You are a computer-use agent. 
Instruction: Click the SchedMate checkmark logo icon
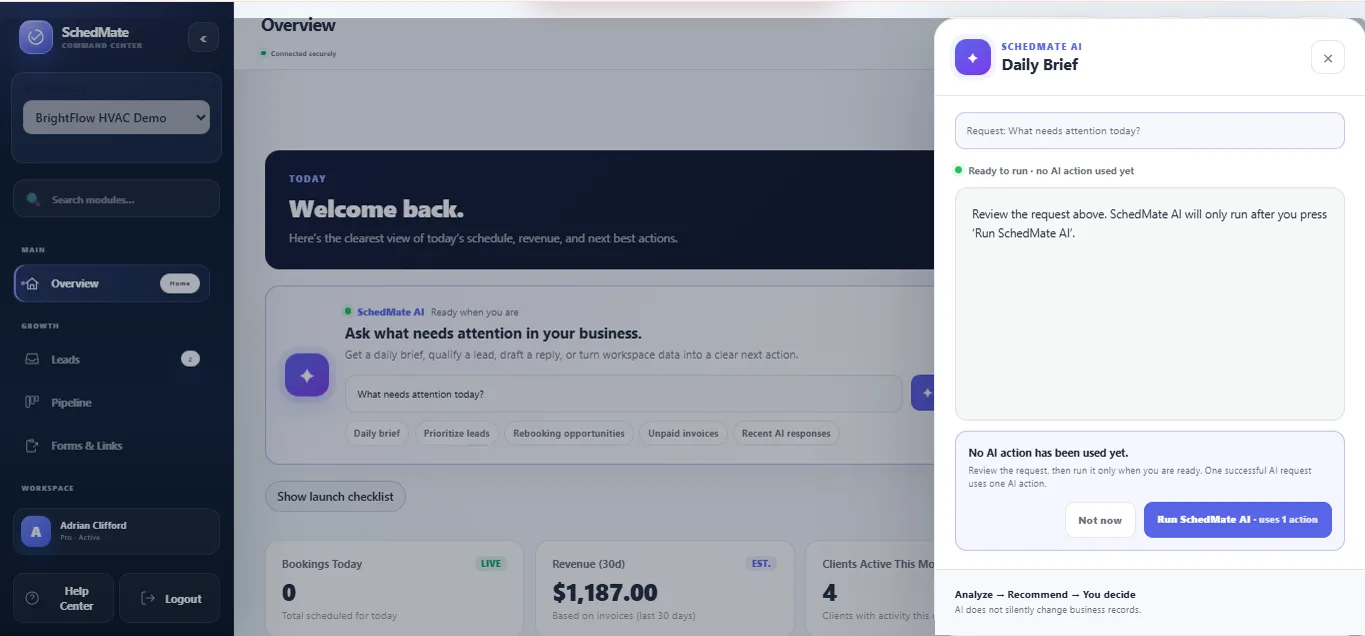click(x=36, y=37)
